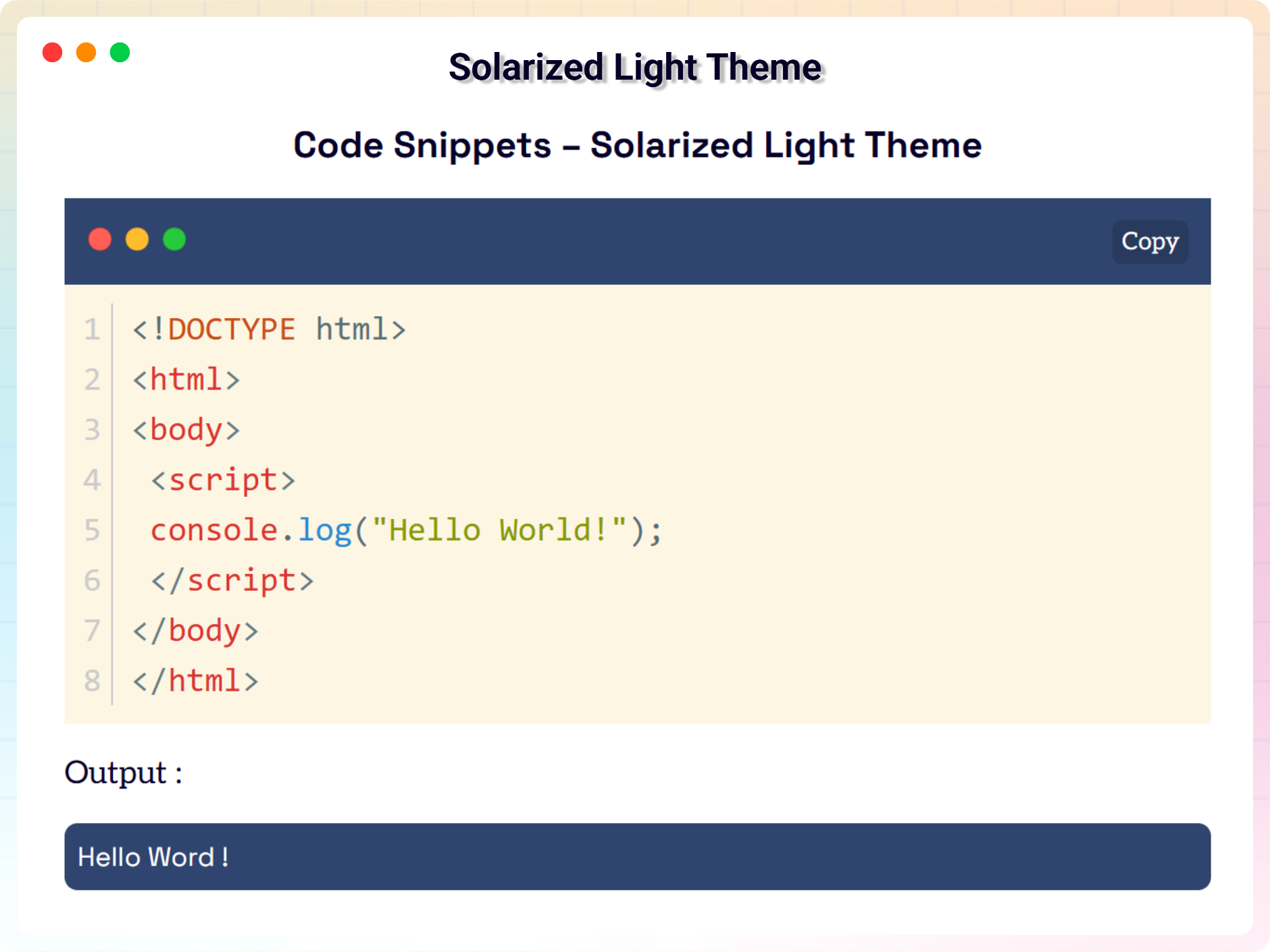Click the opening script tag on line 4

tap(223, 480)
